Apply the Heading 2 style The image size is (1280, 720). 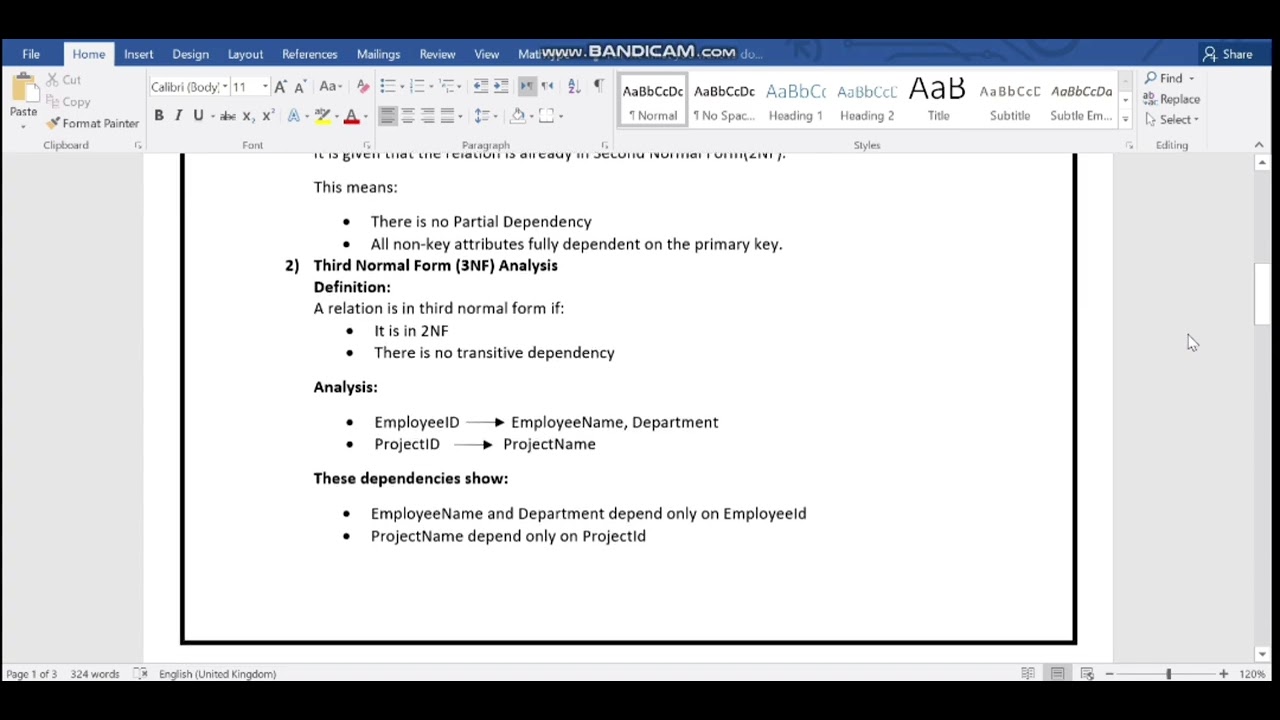[x=867, y=100]
